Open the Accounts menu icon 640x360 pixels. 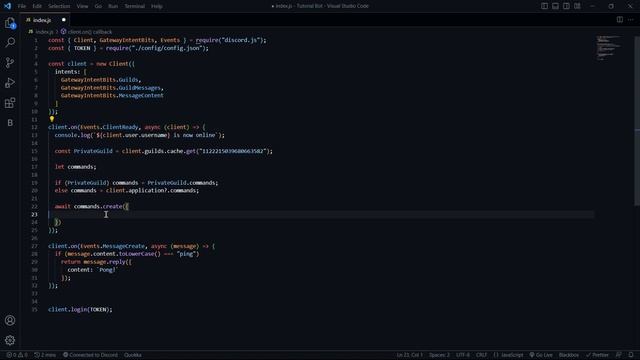pos(10,320)
